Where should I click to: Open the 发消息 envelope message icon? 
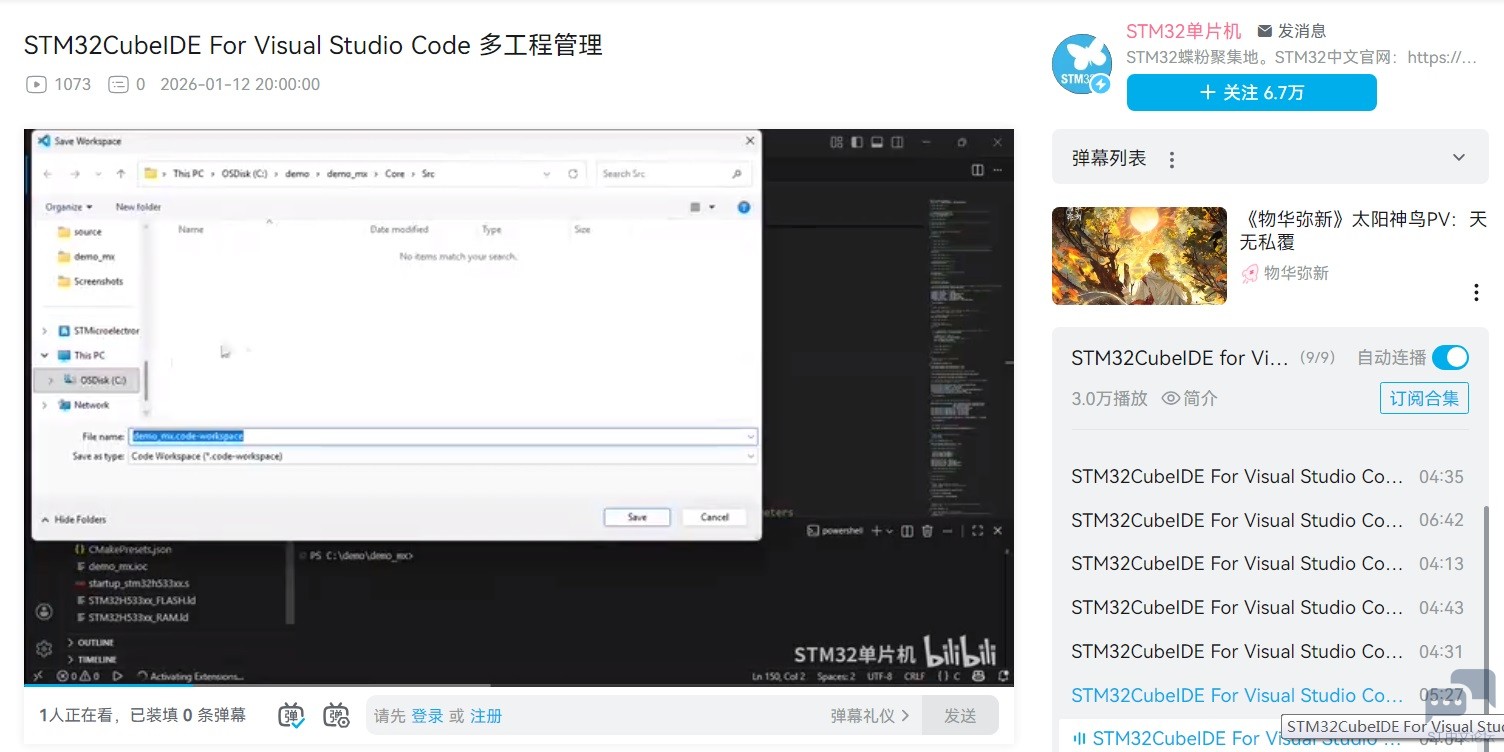tap(1265, 31)
